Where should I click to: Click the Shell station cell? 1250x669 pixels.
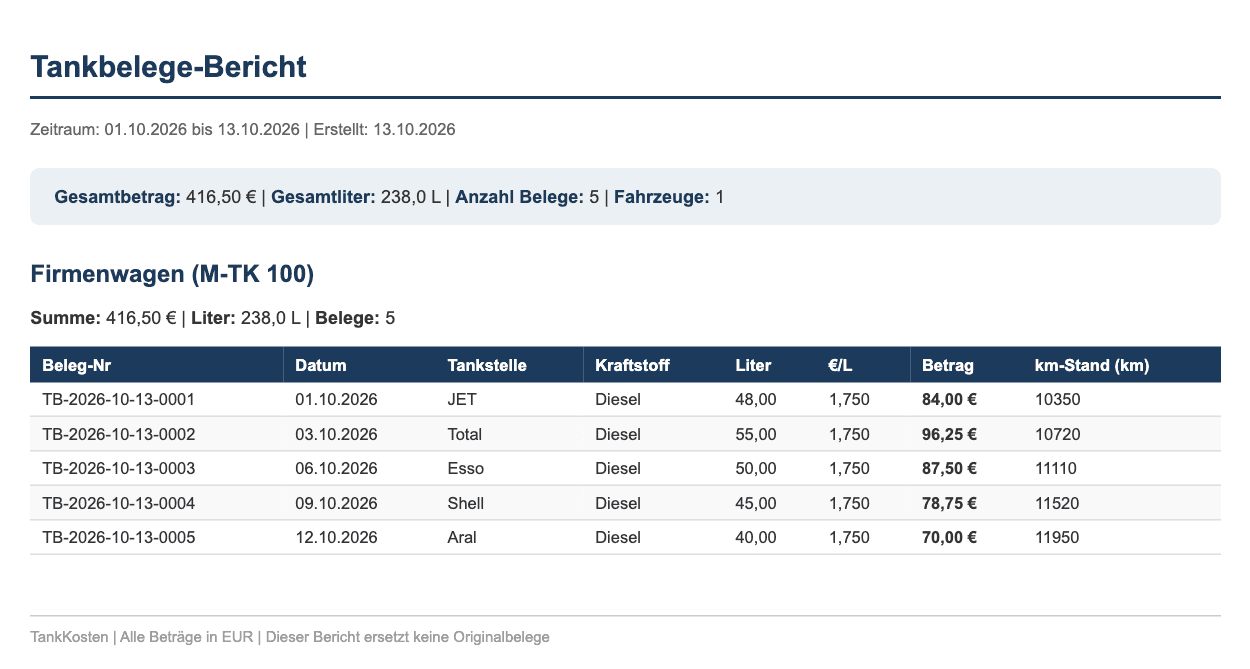[x=466, y=503]
